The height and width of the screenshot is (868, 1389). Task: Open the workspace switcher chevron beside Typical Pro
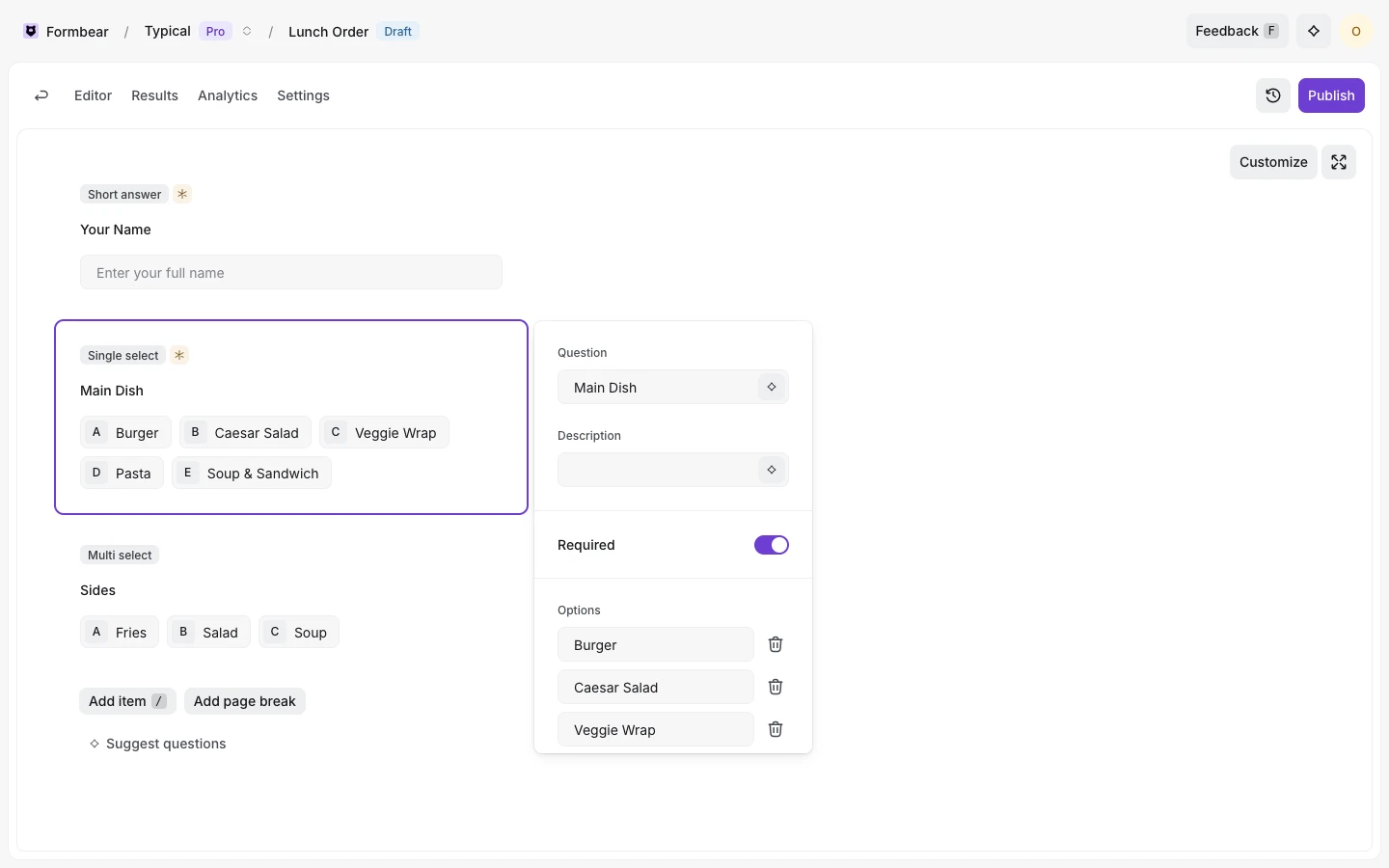[x=247, y=31]
